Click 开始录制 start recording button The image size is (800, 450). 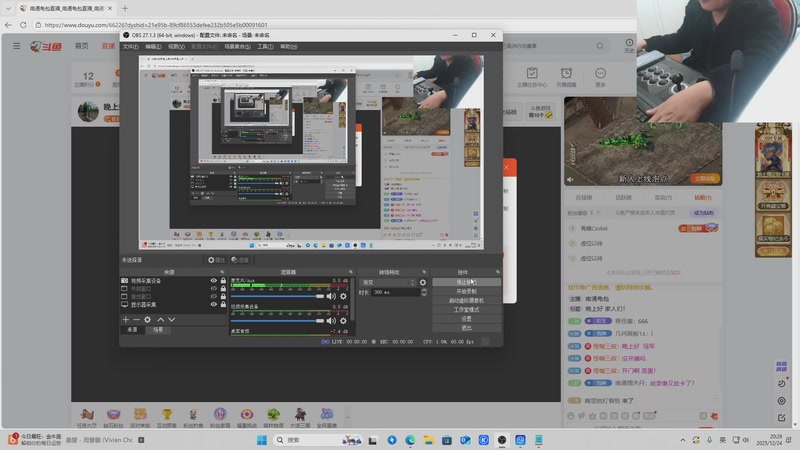click(x=466, y=291)
